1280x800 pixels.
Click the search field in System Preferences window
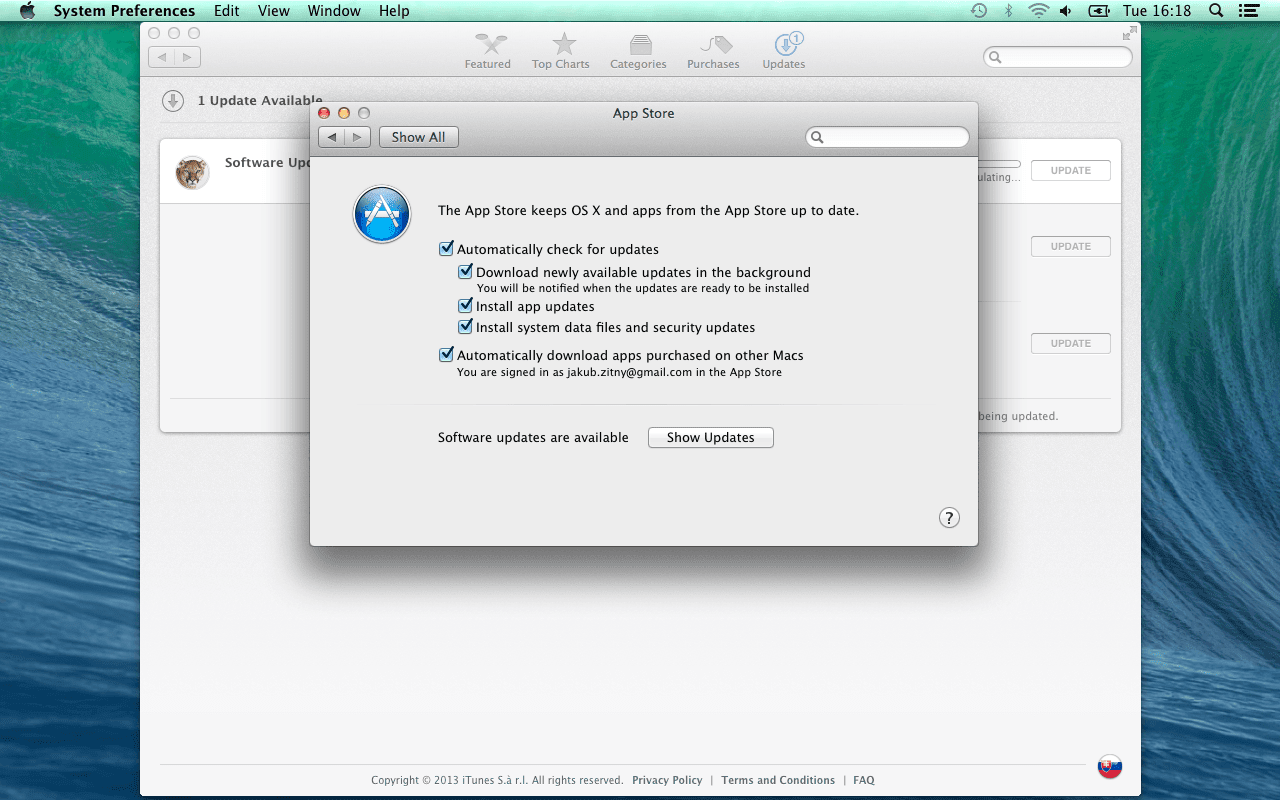tap(888, 137)
